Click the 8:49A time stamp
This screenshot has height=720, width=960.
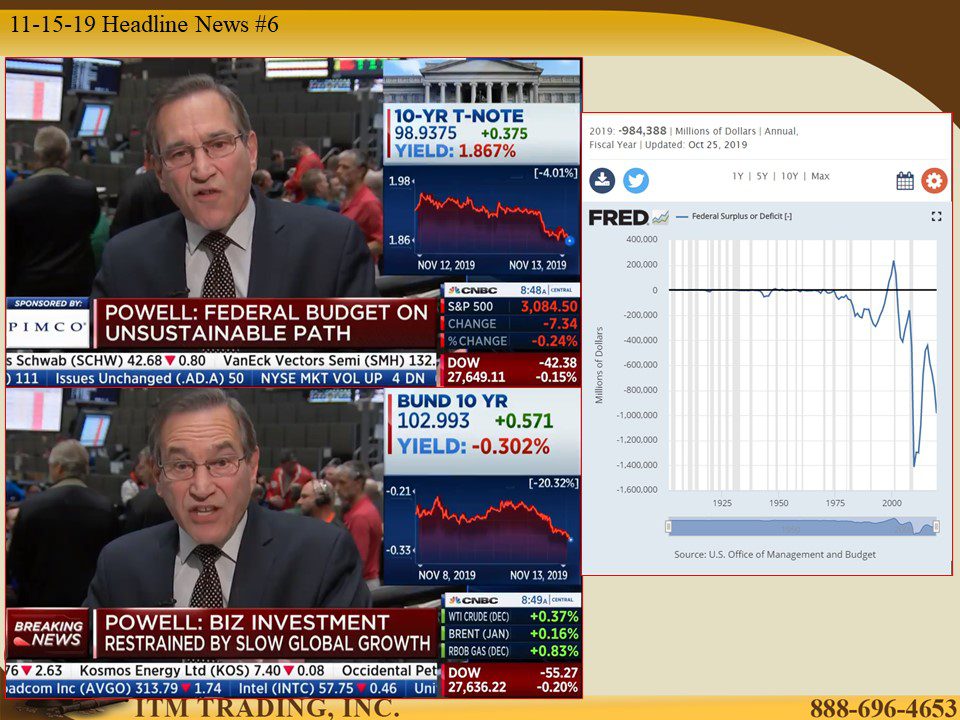coord(534,600)
